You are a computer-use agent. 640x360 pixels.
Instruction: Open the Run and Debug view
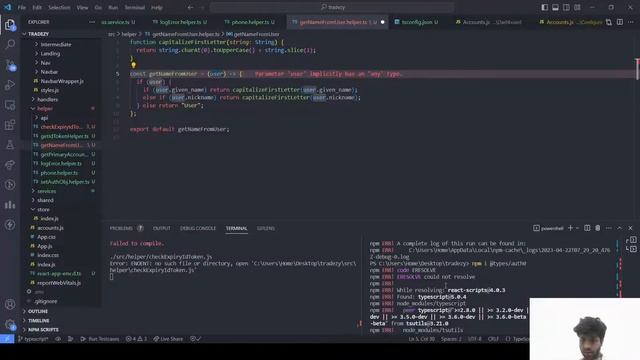(x=10, y=85)
